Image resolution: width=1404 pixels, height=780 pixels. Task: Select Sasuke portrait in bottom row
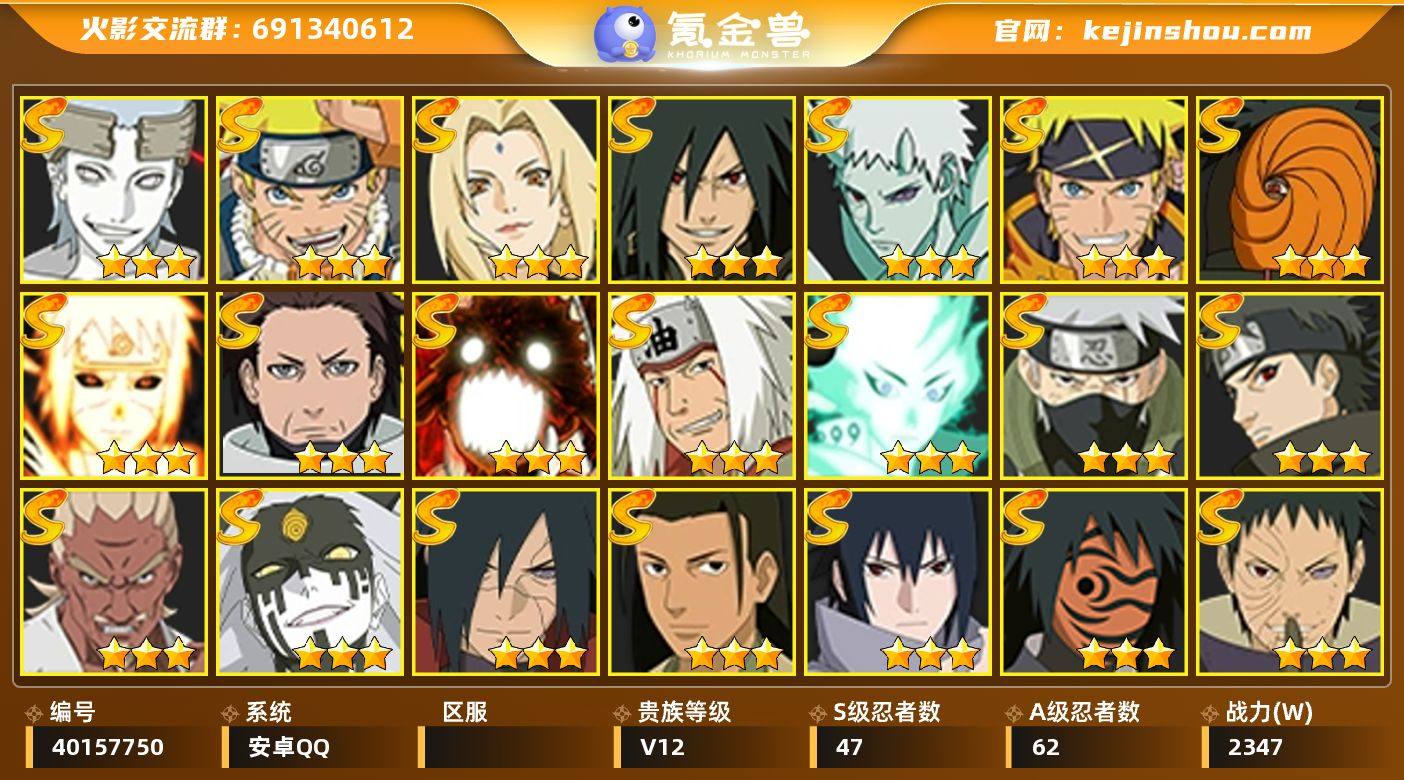898,581
